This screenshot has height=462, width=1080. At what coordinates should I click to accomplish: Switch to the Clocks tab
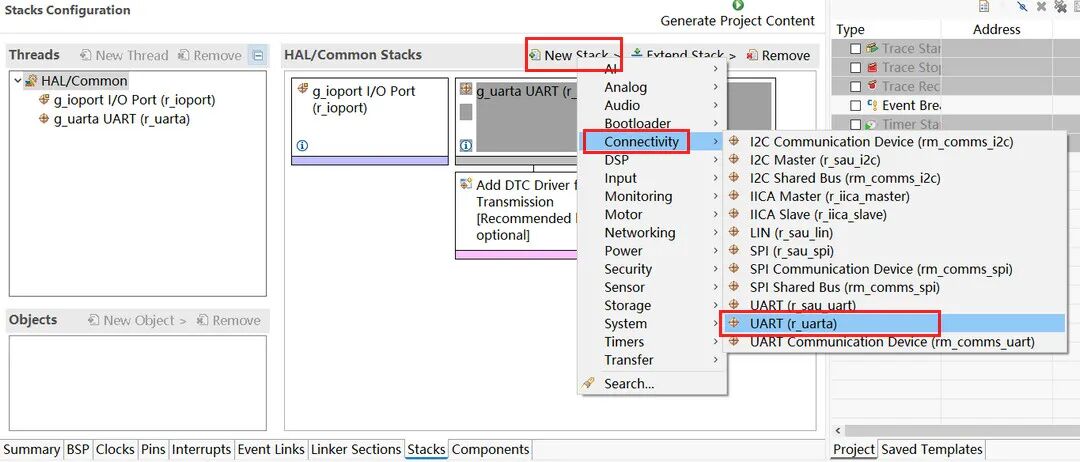[115, 450]
